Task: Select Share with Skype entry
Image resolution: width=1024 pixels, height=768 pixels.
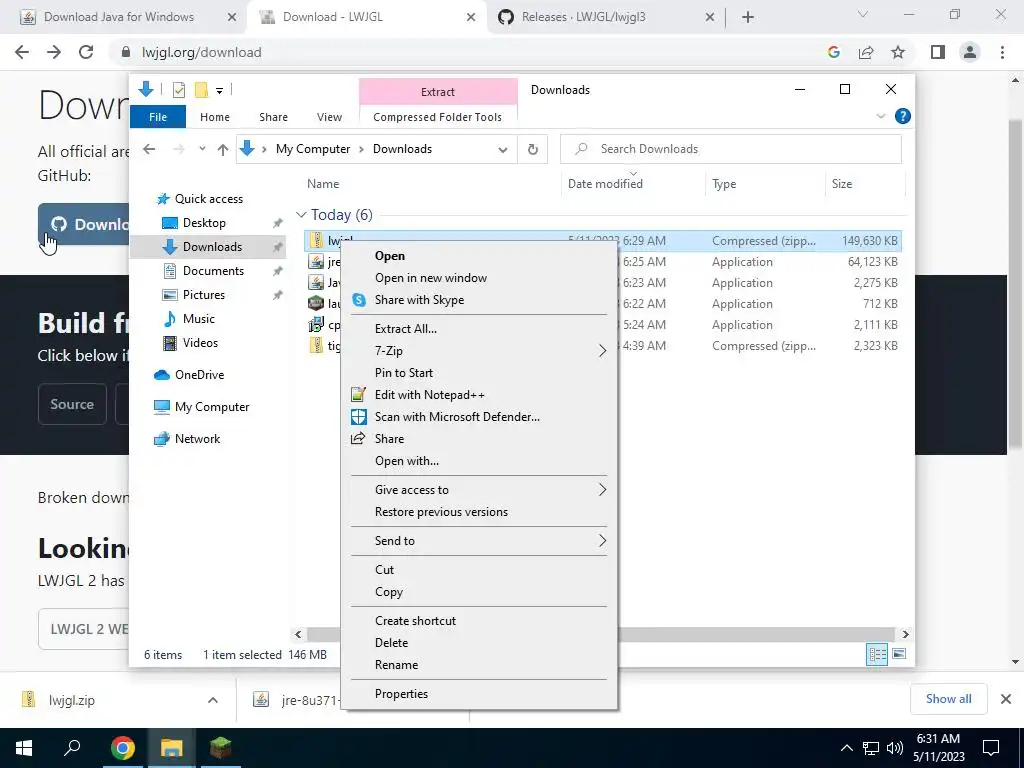Action: [x=419, y=300]
